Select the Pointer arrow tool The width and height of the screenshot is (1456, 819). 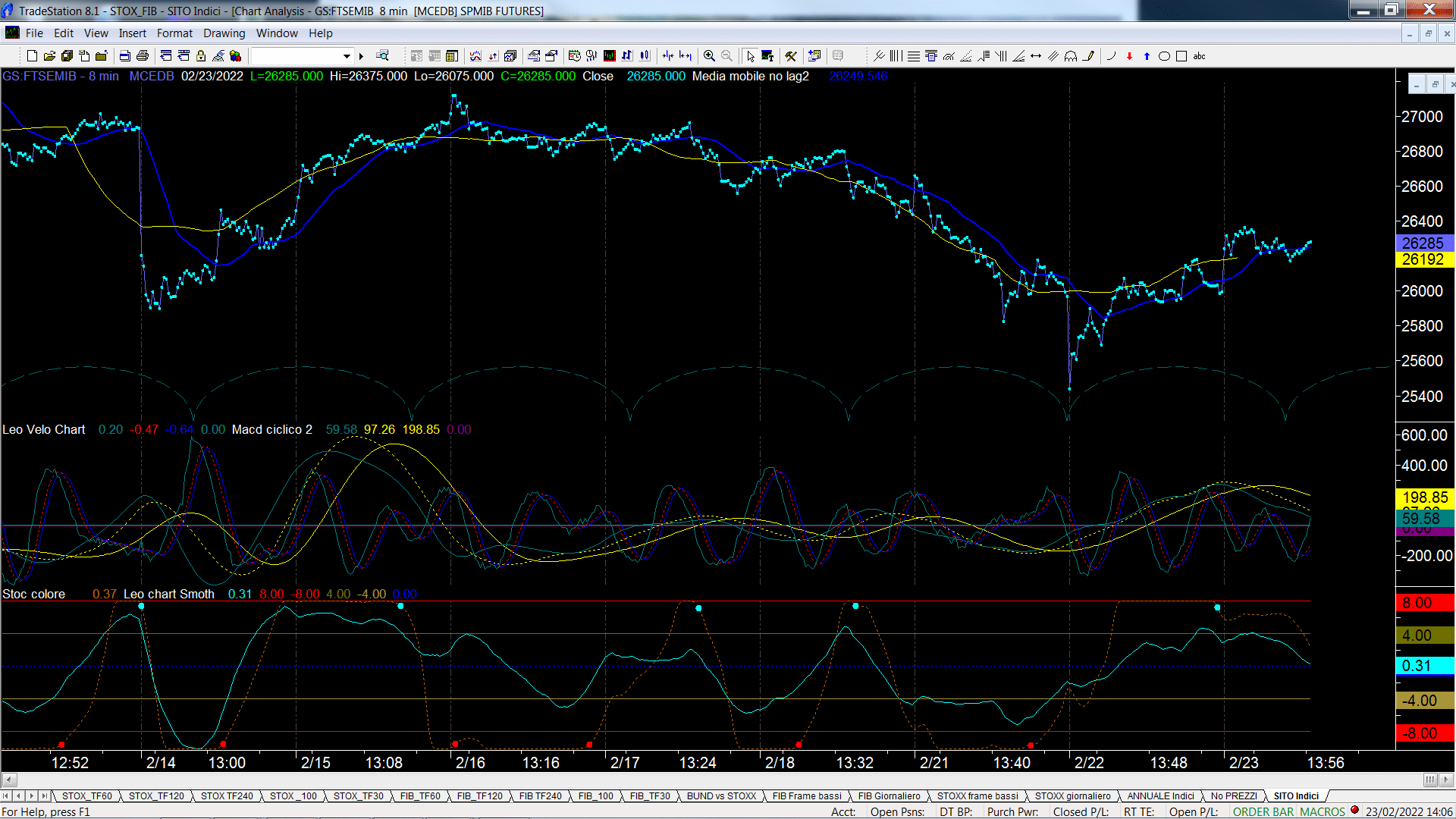coord(750,56)
